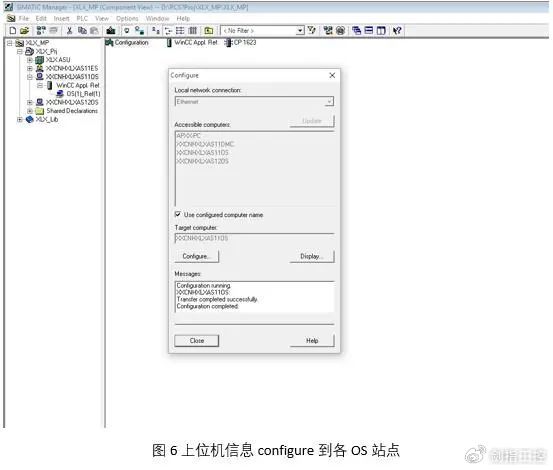Image resolution: width=553 pixels, height=470 pixels.
Task: Click the Paste toolbar icon
Action: pyautogui.click(x=94, y=31)
